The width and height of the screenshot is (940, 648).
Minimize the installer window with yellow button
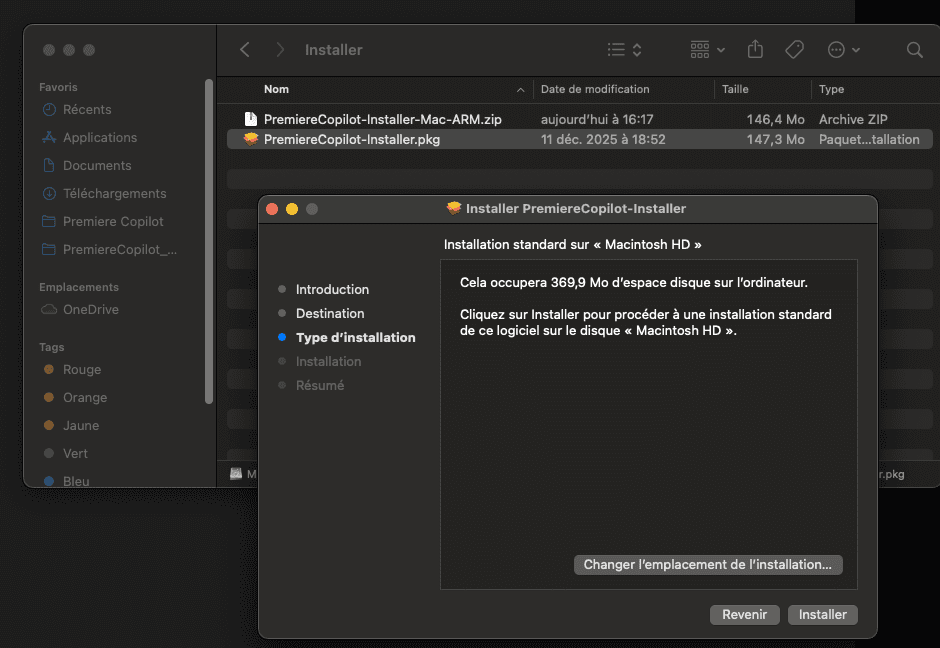(x=292, y=209)
